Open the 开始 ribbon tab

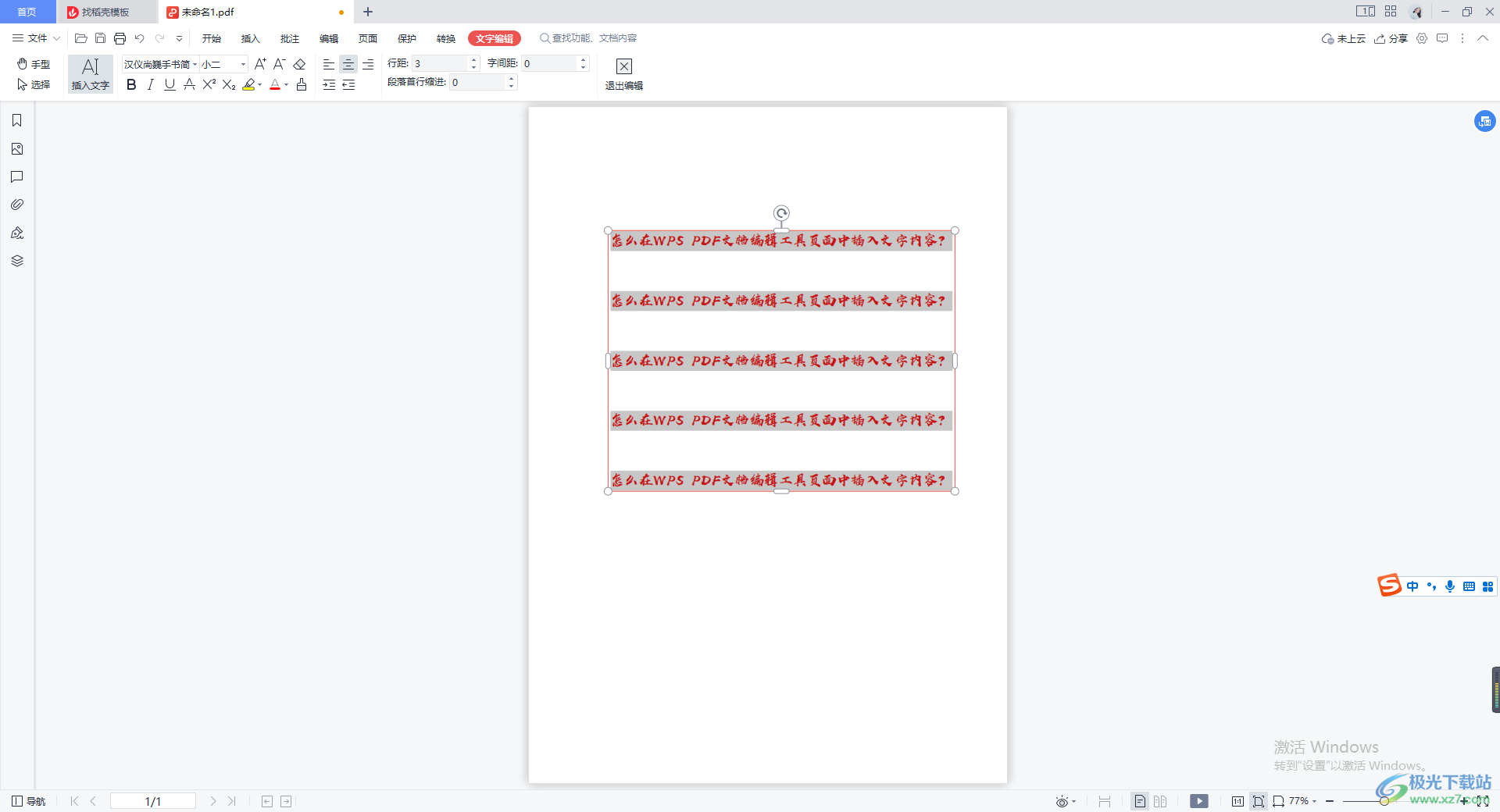click(x=211, y=38)
